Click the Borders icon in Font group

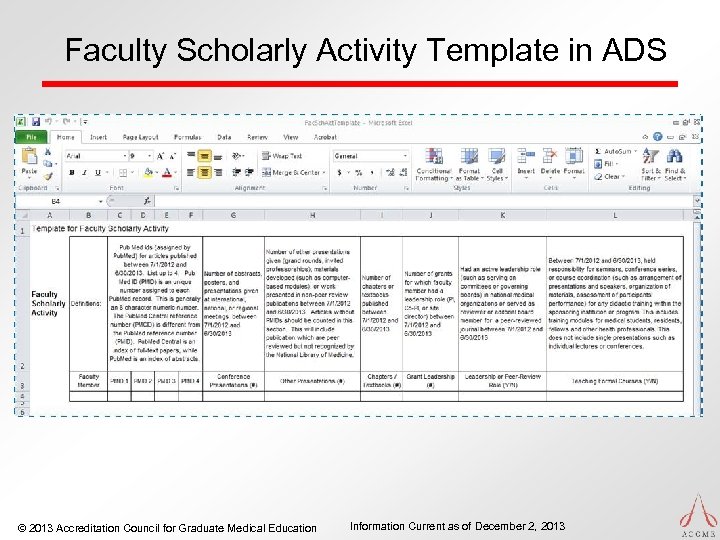click(x=123, y=173)
